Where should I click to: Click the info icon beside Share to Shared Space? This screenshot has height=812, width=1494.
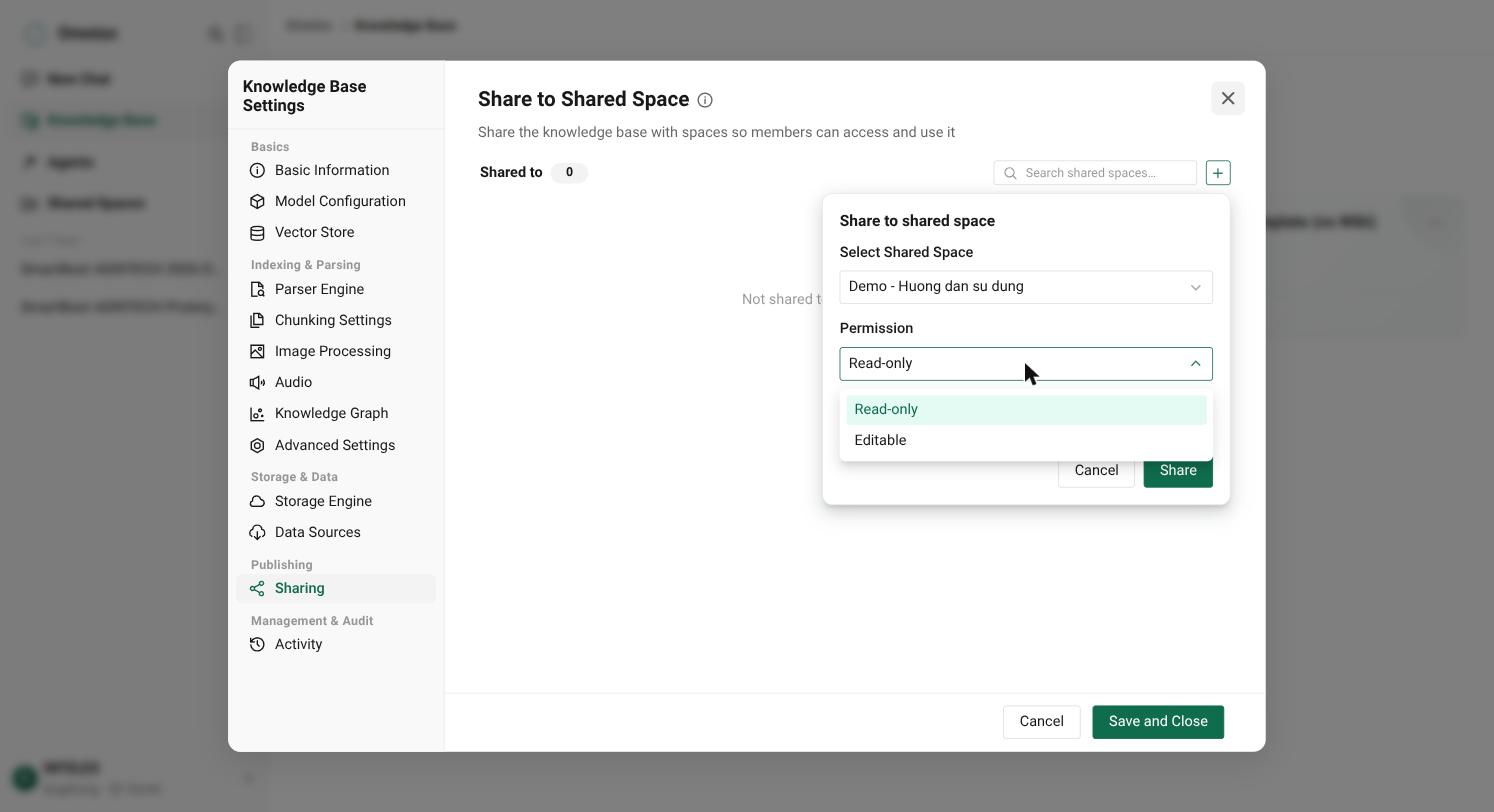(705, 100)
